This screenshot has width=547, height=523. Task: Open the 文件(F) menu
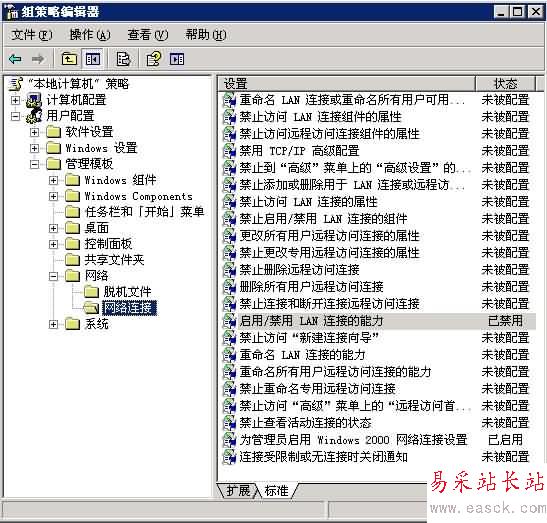click(32, 35)
